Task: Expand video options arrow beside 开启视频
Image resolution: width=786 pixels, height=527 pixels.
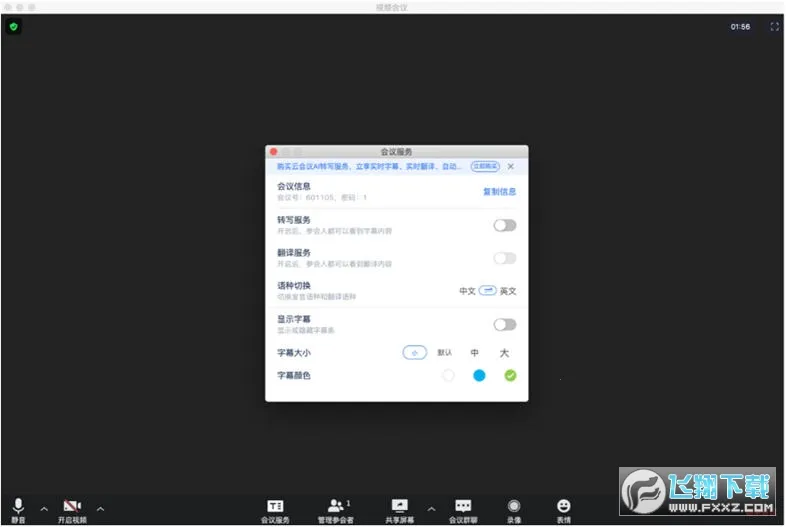Action: point(99,509)
